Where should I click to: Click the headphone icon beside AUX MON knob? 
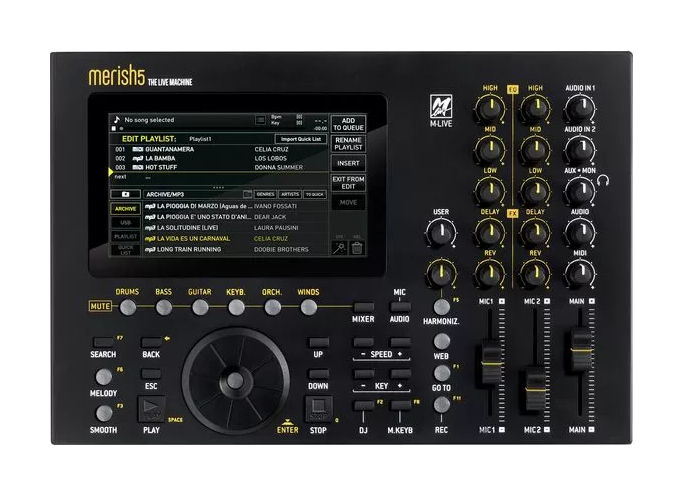603,180
